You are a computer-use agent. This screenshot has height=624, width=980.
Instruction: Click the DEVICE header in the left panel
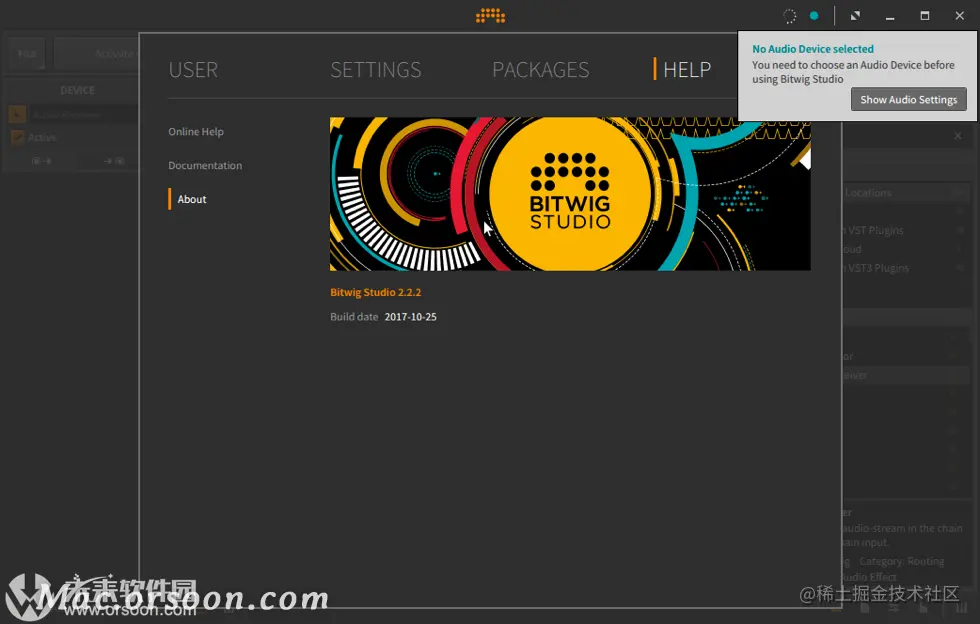(x=78, y=90)
